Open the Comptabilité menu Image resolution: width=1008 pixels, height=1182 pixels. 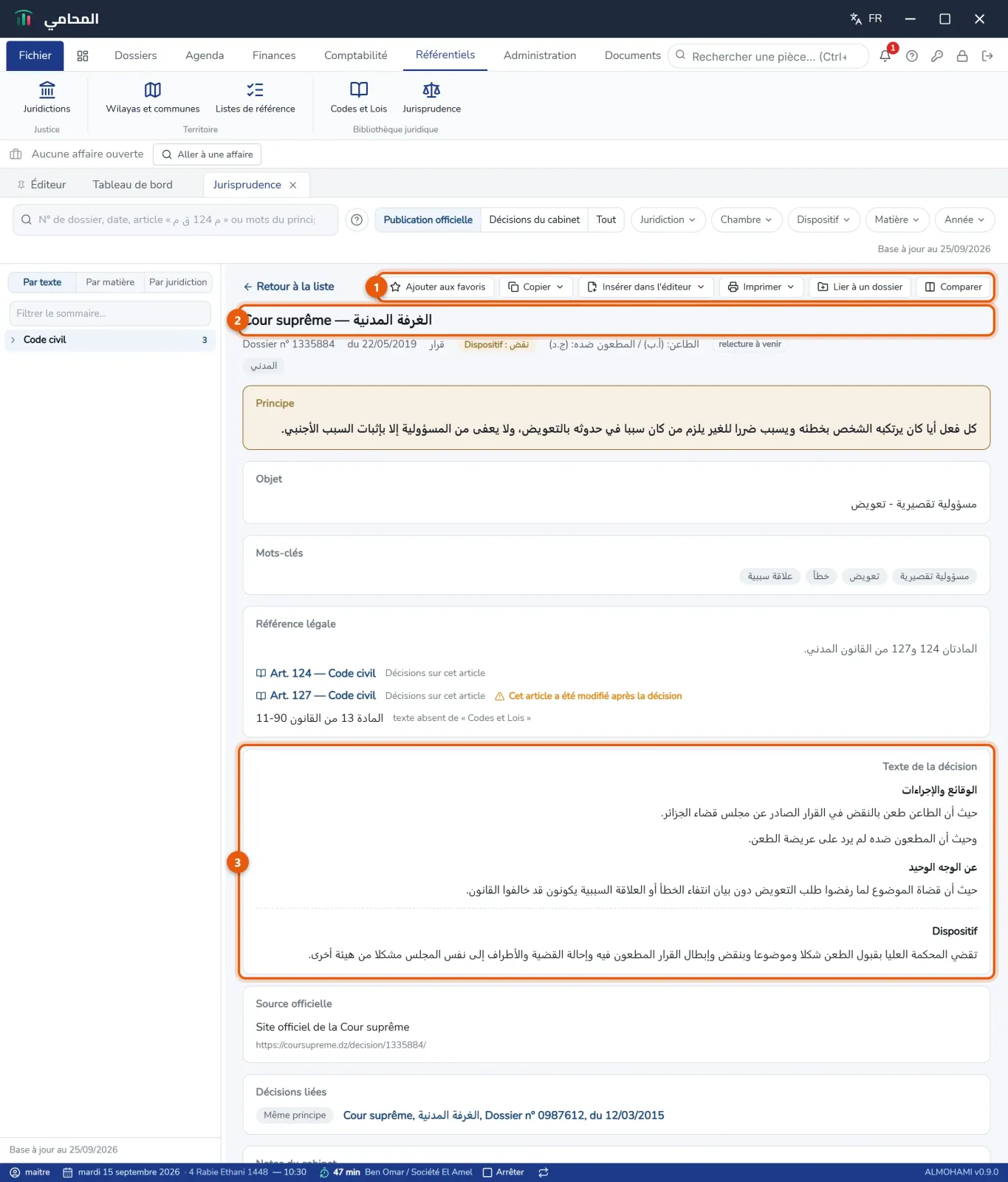tap(356, 55)
